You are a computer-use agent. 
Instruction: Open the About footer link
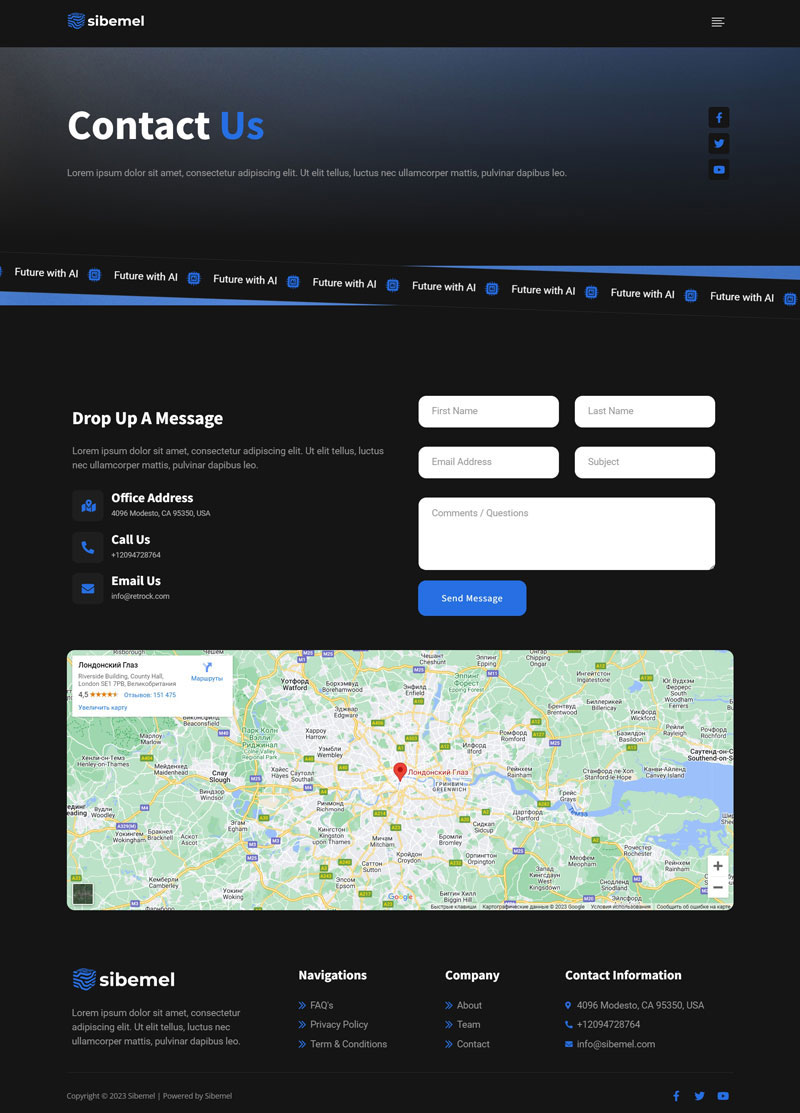pyautogui.click(x=469, y=1005)
